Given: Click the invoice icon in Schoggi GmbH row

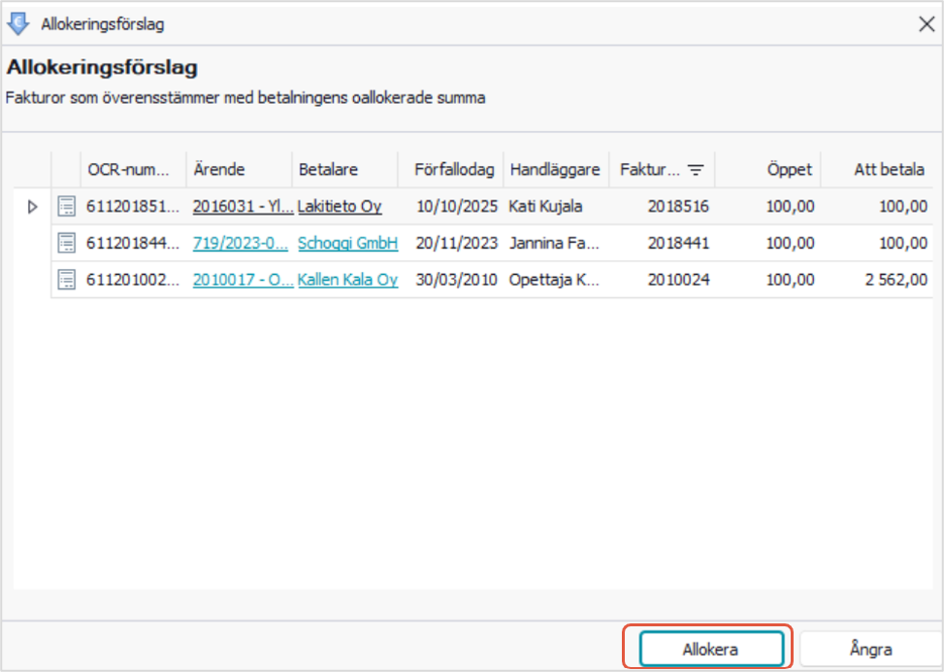Looking at the screenshot, I should (66, 243).
